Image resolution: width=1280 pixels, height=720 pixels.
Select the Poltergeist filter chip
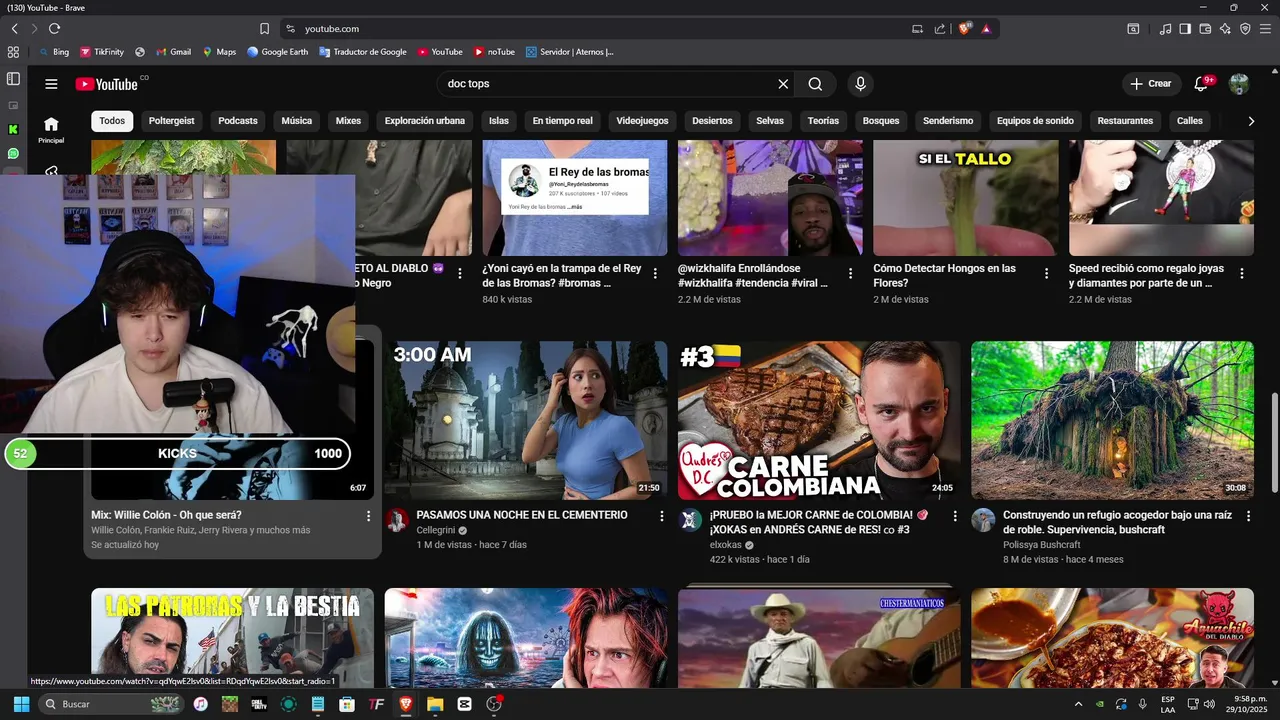[172, 121]
